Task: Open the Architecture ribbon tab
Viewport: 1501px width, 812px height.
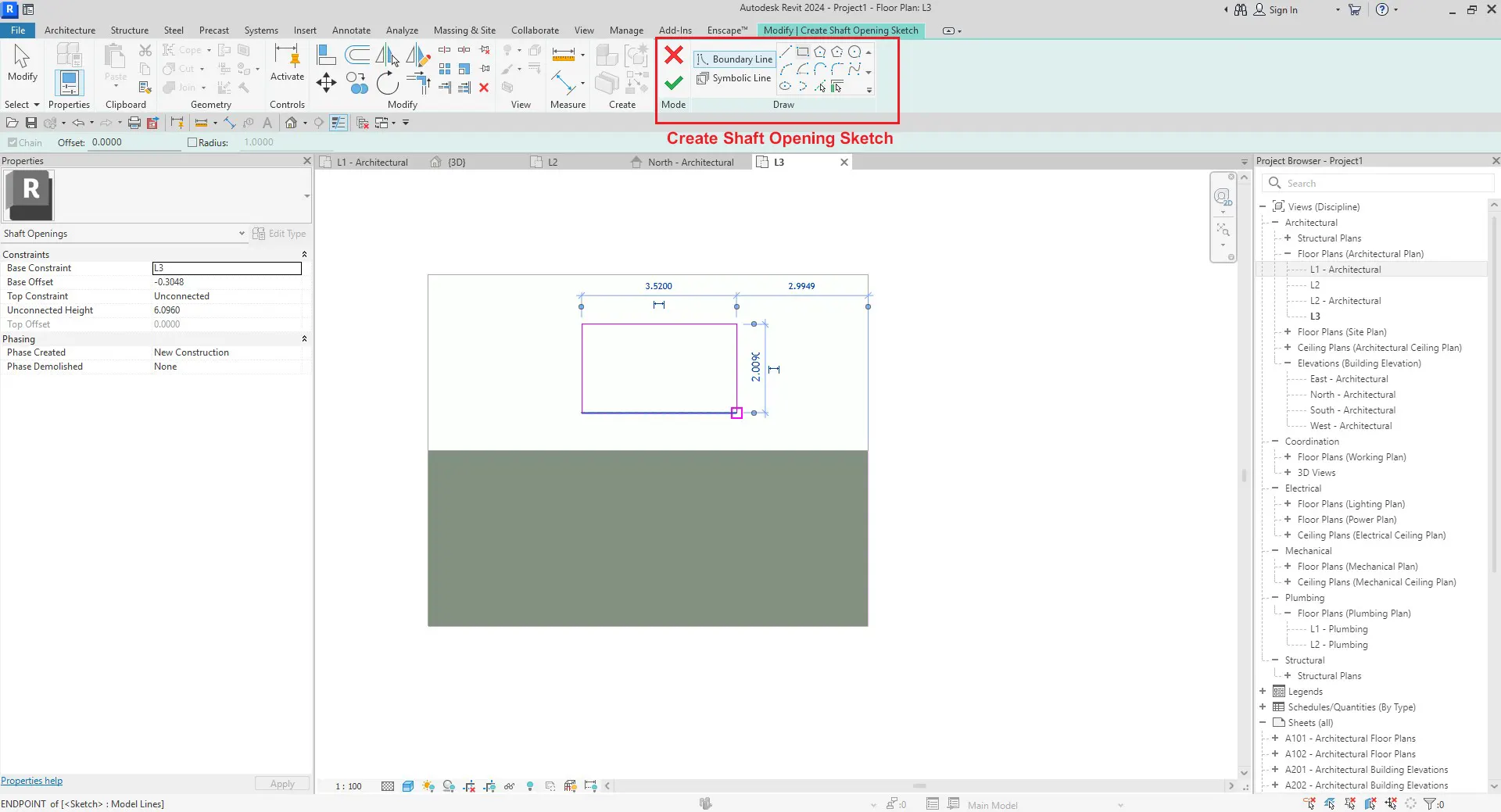Action: coord(70,30)
